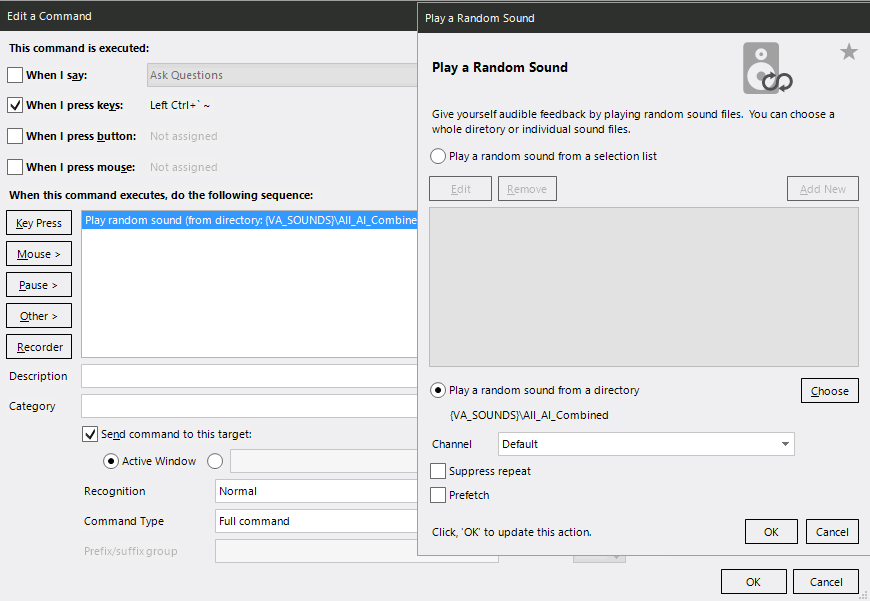
Task: Enable the 'When I say' checkbox
Action: point(15,75)
